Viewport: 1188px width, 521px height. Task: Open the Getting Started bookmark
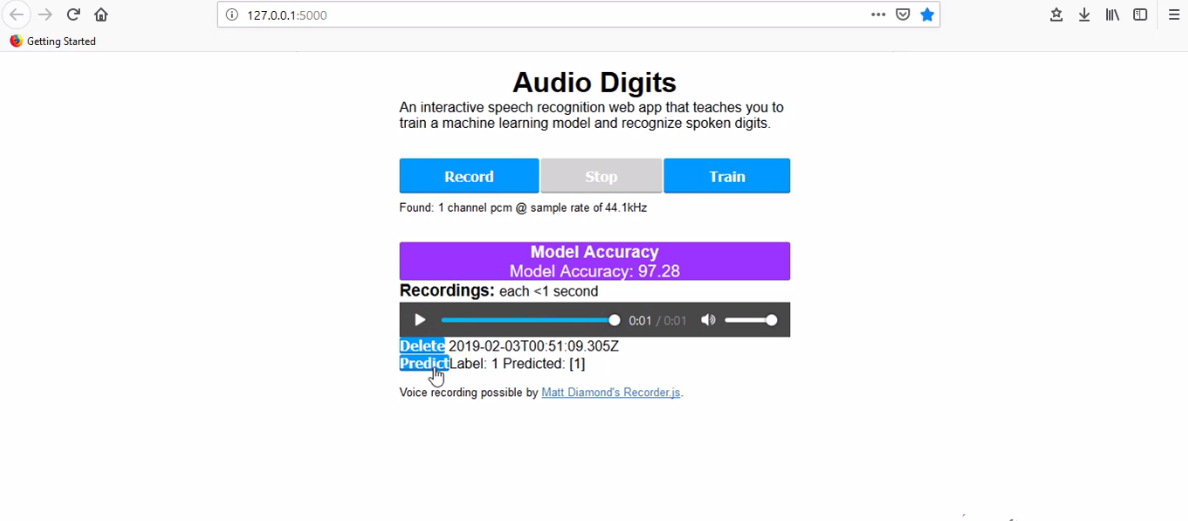53,42
